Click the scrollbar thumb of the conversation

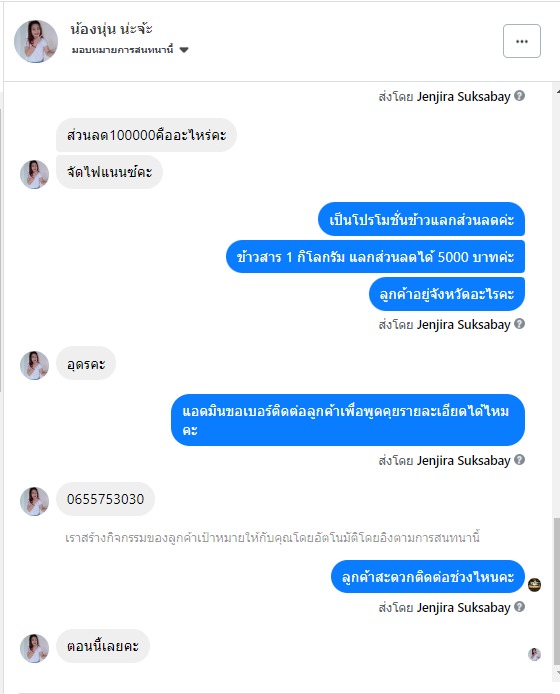557,591
